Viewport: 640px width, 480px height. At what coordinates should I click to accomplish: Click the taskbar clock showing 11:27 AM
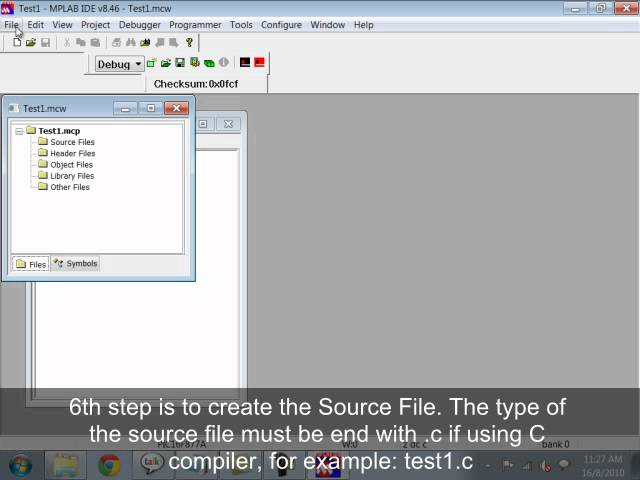pos(603,460)
